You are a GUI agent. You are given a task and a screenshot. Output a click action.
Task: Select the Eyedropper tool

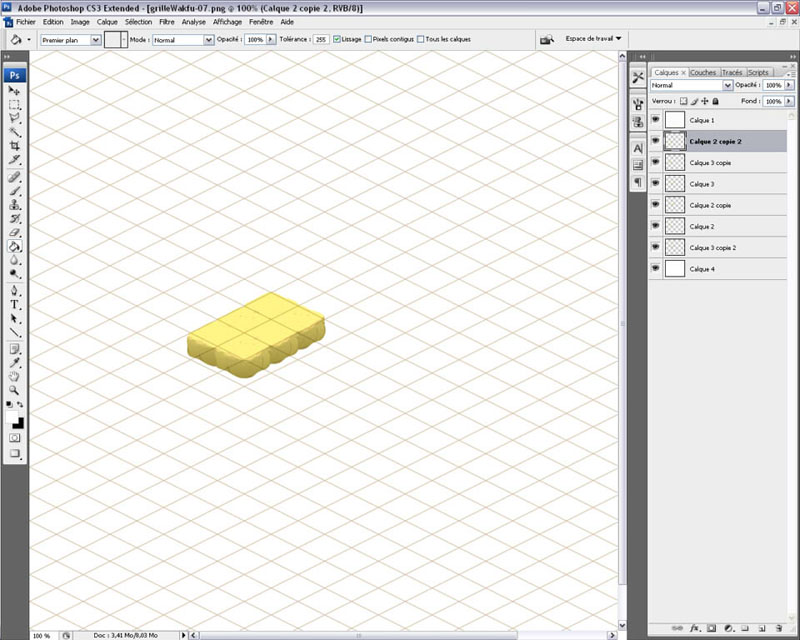tap(14, 363)
